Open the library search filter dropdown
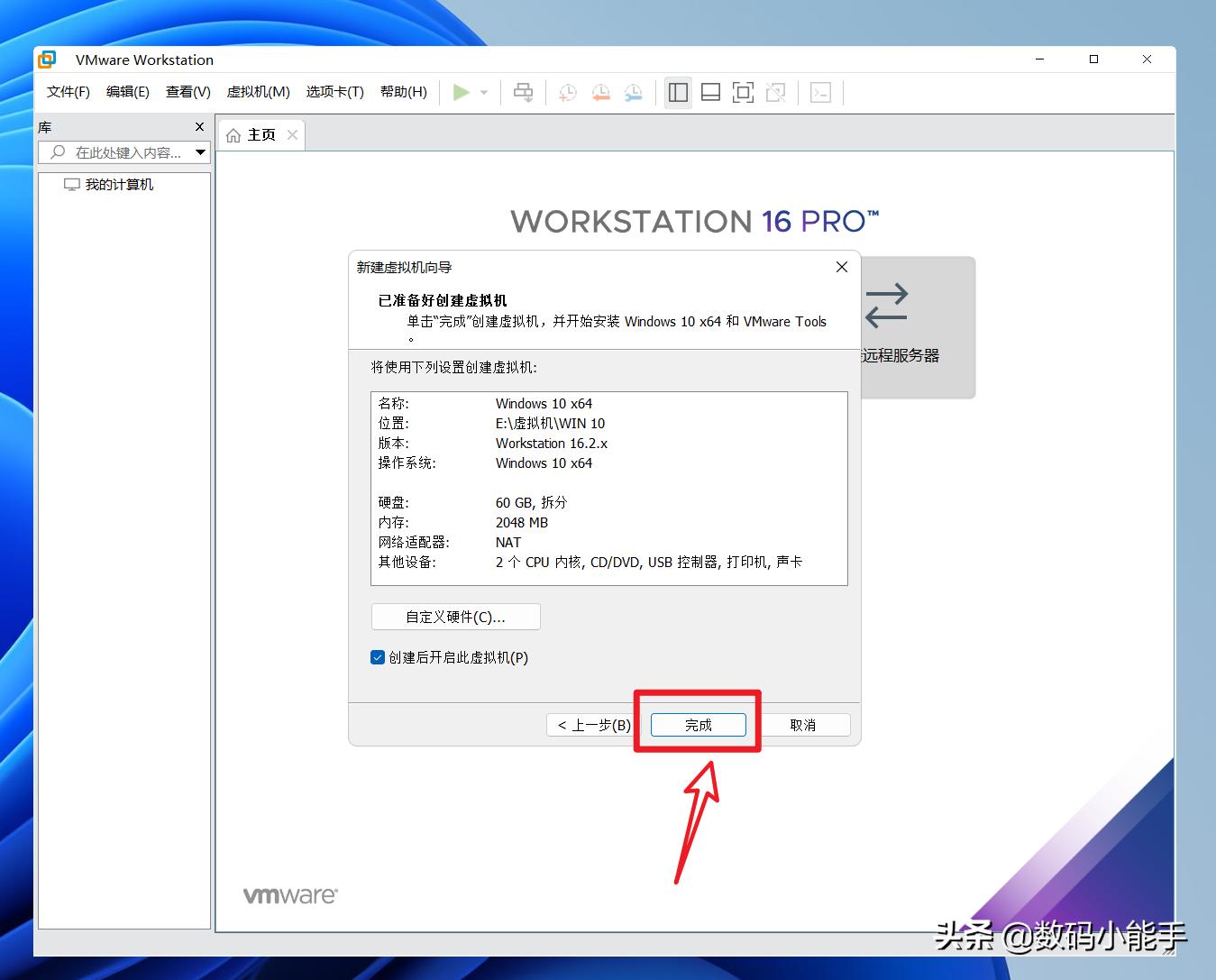 tap(200, 152)
